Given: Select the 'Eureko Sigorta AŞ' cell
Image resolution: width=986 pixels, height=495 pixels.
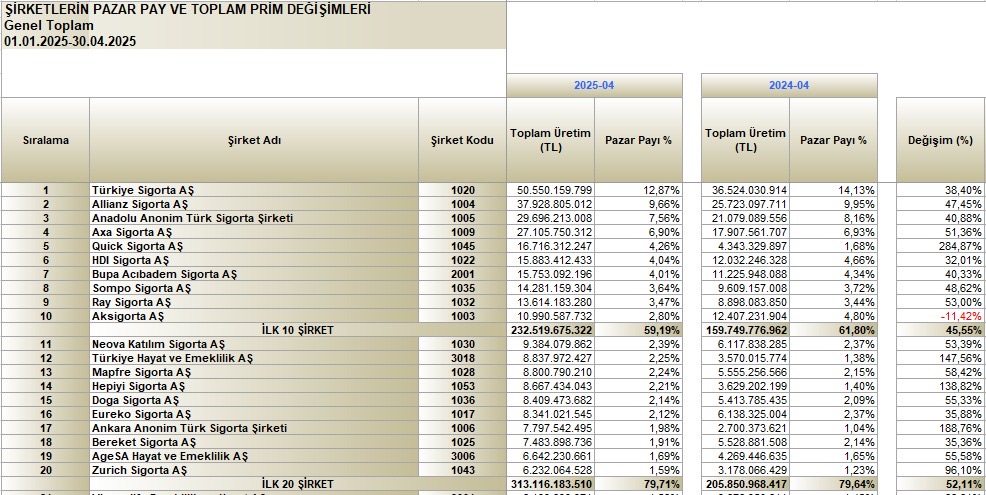Looking at the screenshot, I should click(254, 414).
